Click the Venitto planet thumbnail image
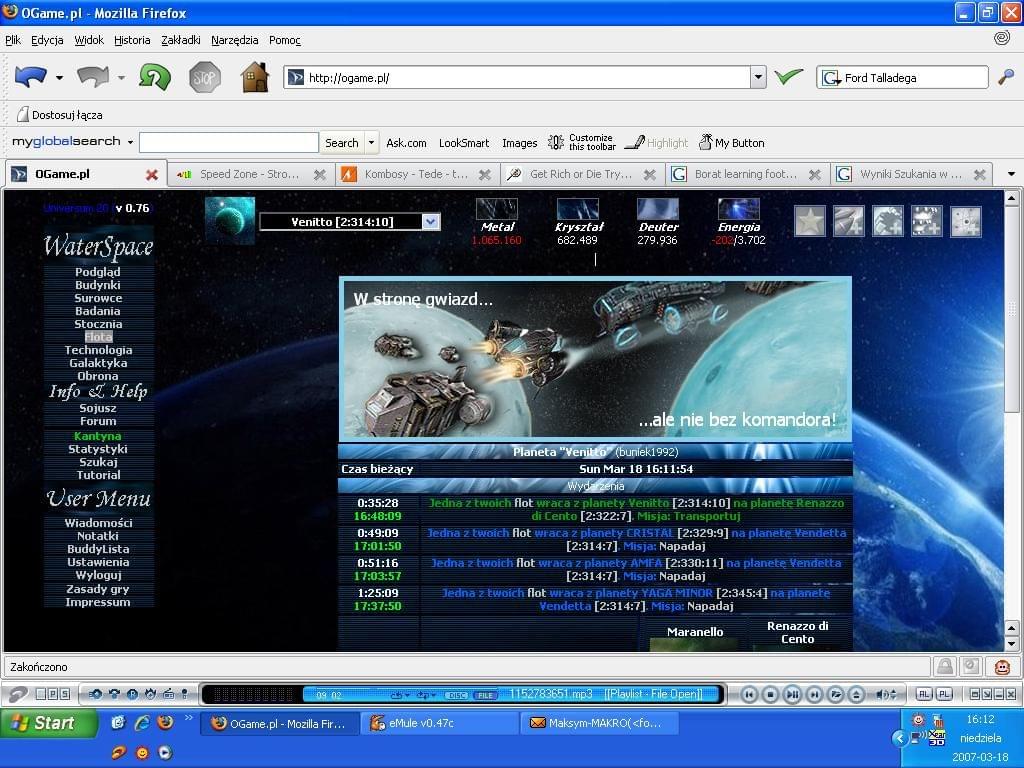The width and height of the screenshot is (1024, 768). pyautogui.click(x=230, y=221)
